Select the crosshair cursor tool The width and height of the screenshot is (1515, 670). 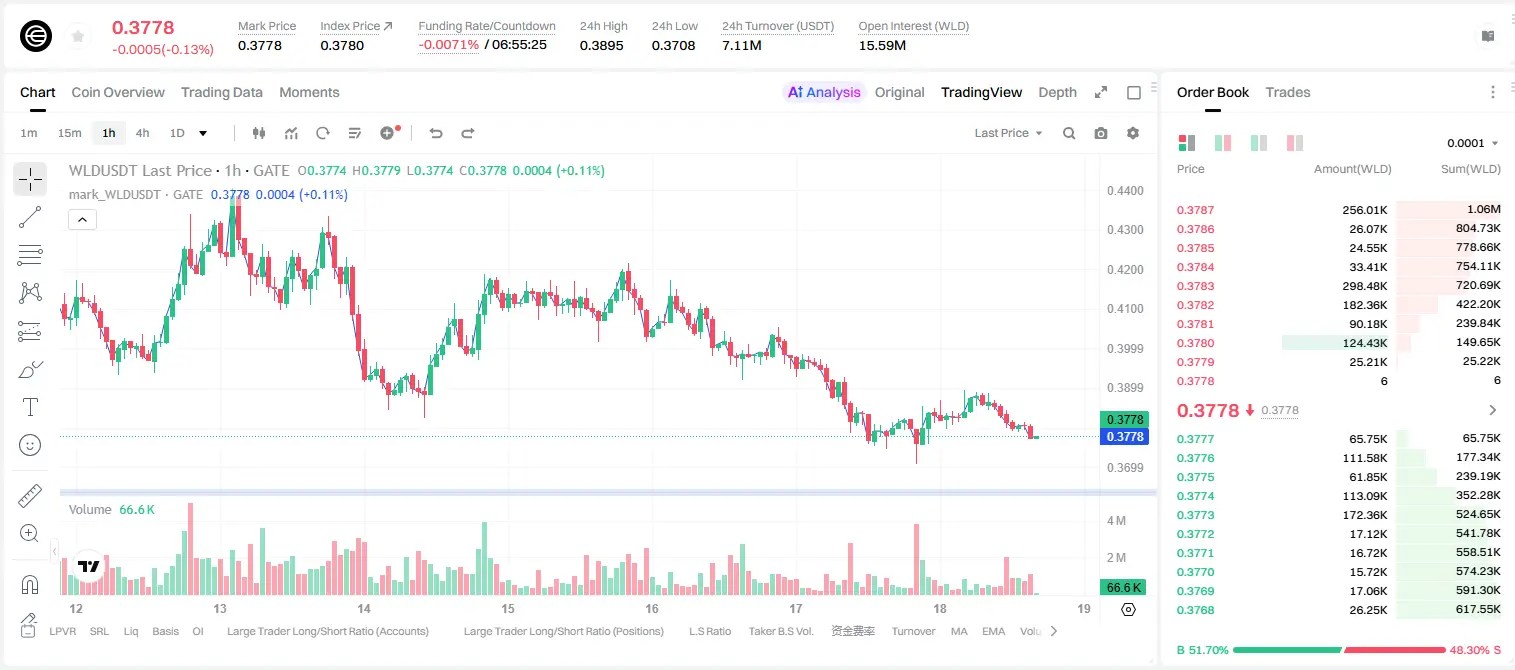30,179
